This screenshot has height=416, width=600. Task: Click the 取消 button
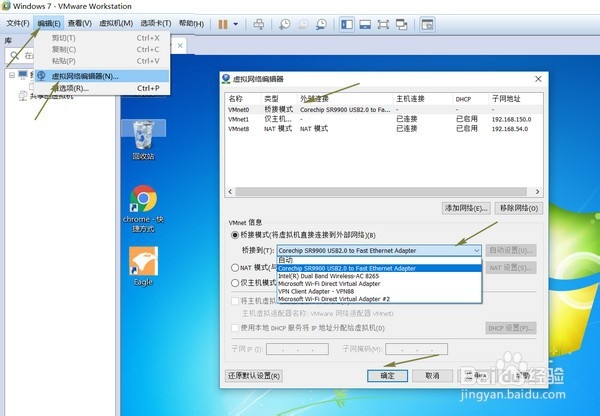point(432,376)
